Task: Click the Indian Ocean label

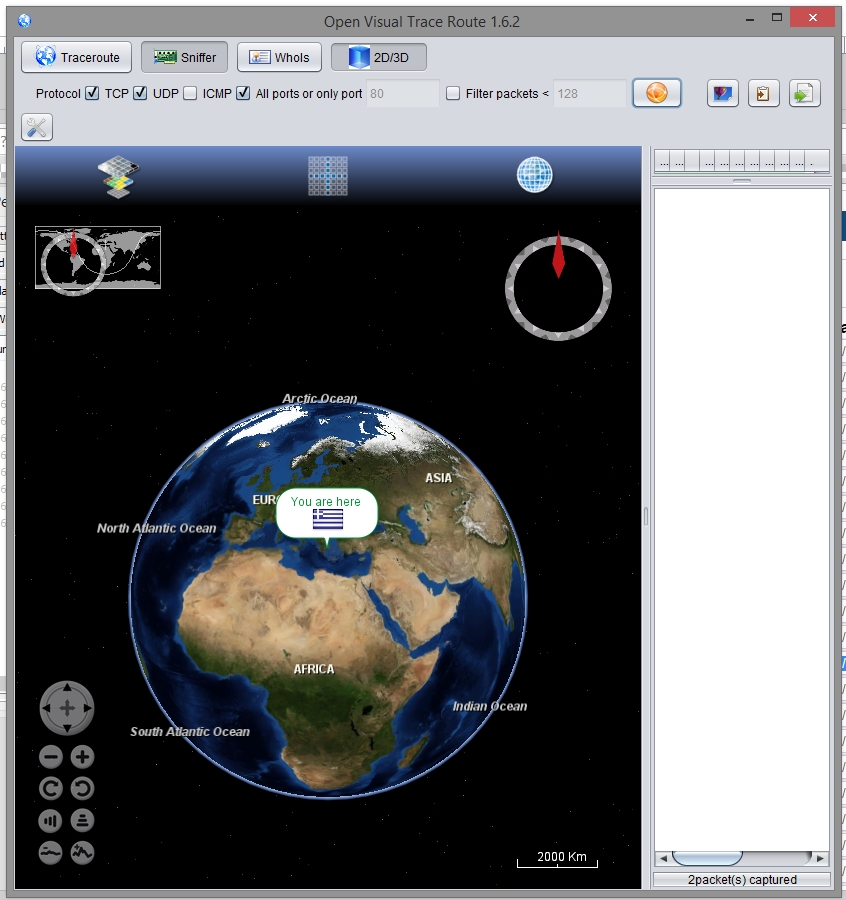Action: (490, 706)
